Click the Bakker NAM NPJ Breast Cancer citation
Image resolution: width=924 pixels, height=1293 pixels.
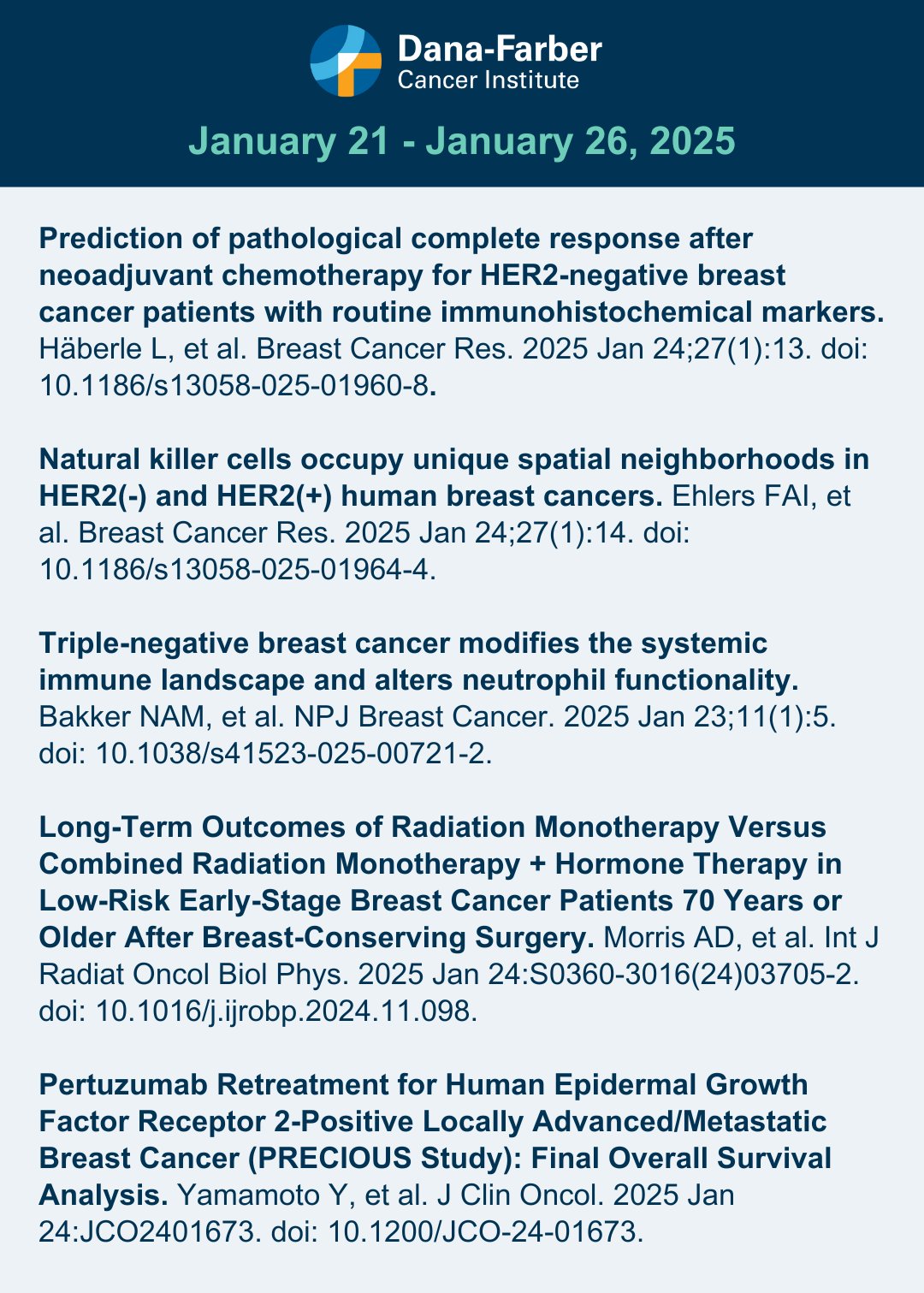point(437,716)
